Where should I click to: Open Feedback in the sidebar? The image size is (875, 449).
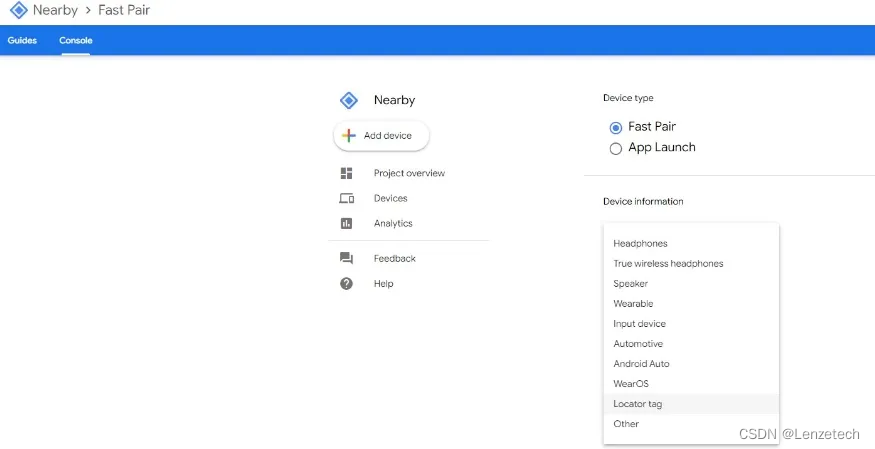point(395,258)
